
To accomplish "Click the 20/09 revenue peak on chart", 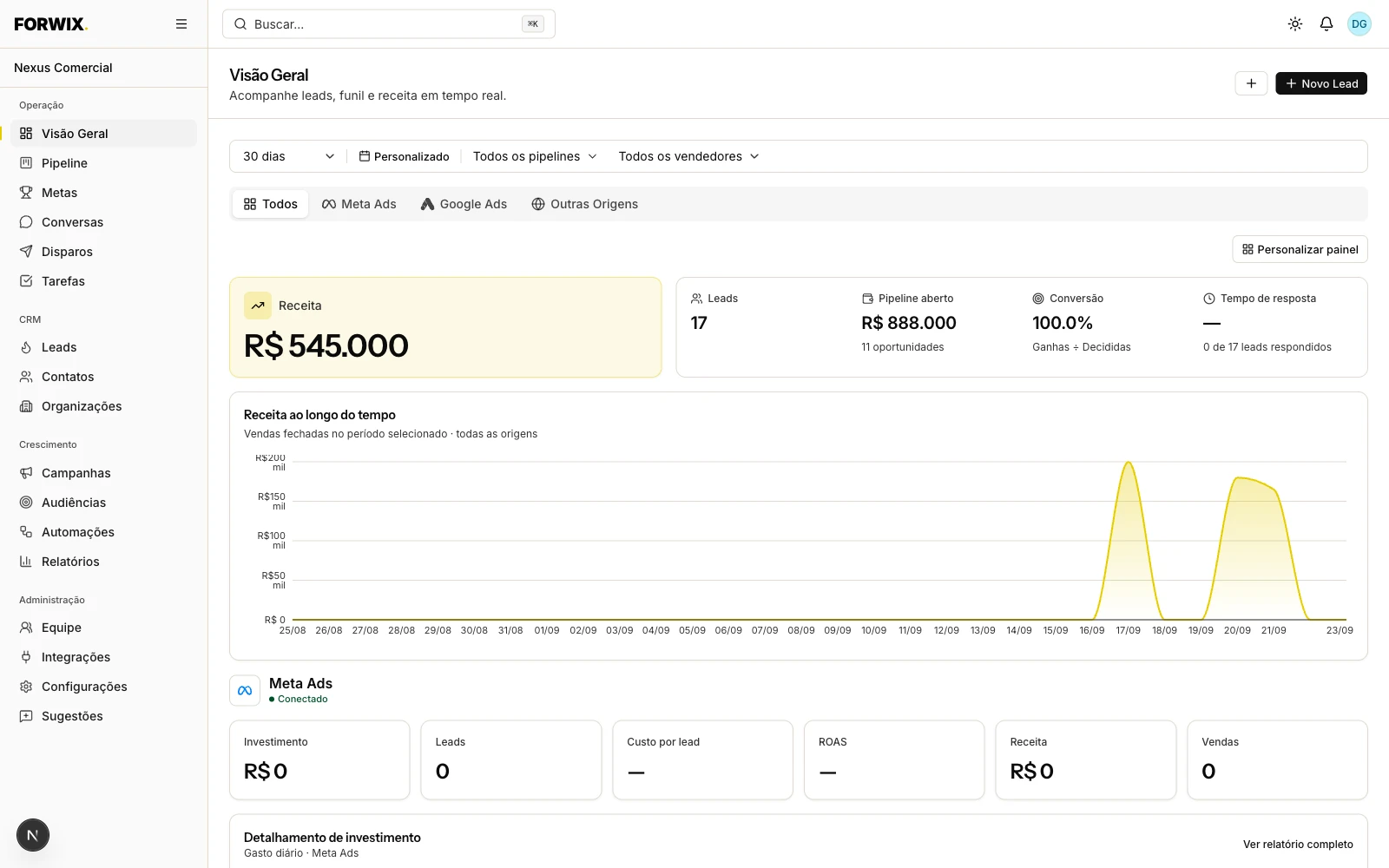I will point(1239,478).
